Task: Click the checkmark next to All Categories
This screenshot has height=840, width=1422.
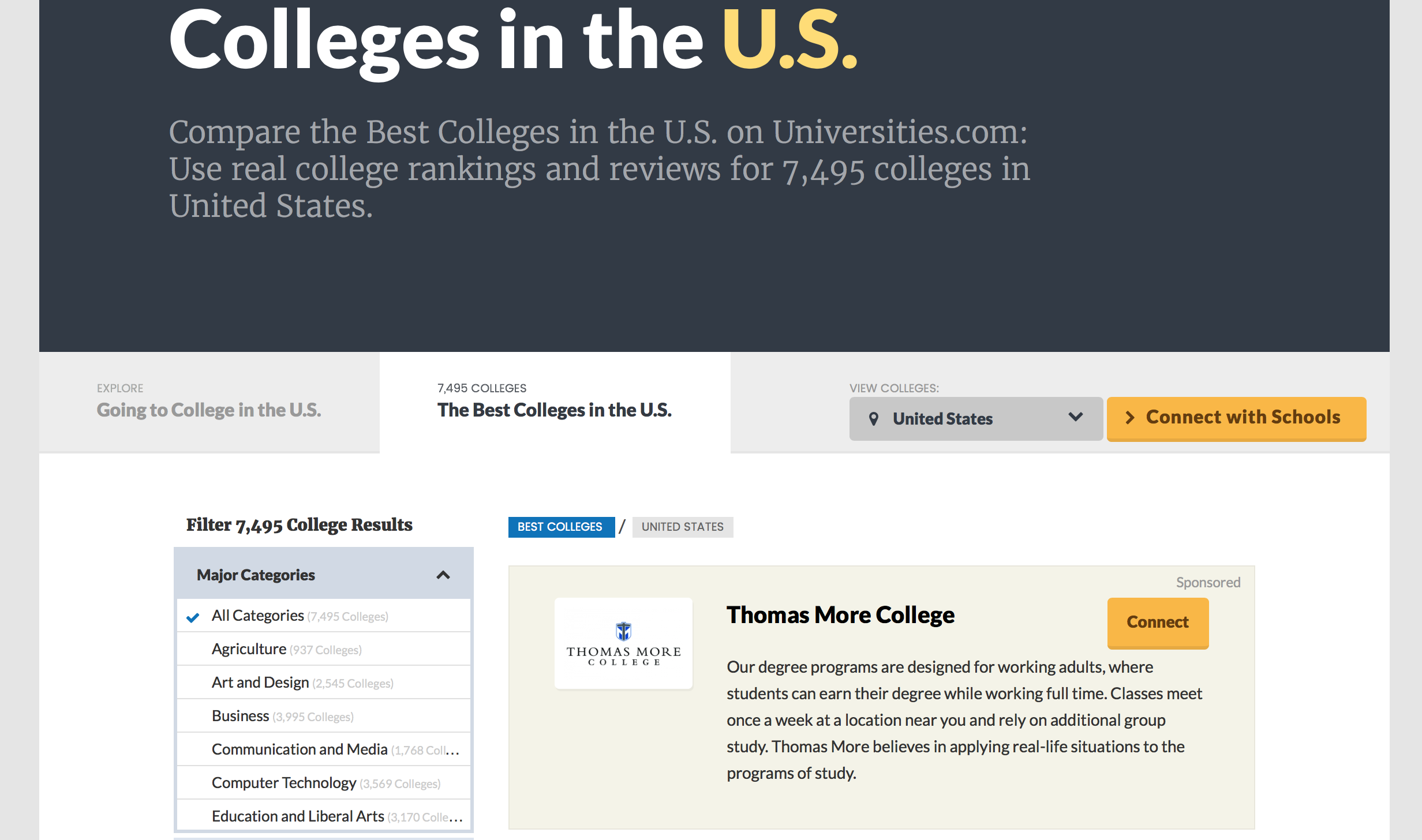Action: pyautogui.click(x=193, y=617)
